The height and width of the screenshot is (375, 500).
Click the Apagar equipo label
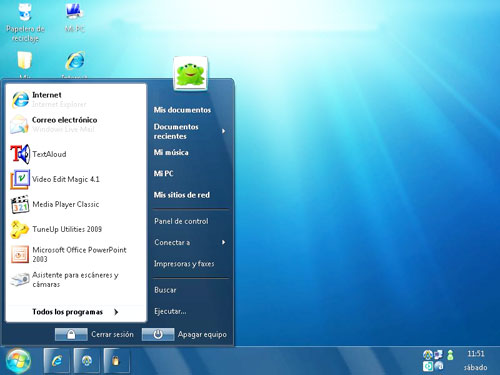[x=202, y=334]
